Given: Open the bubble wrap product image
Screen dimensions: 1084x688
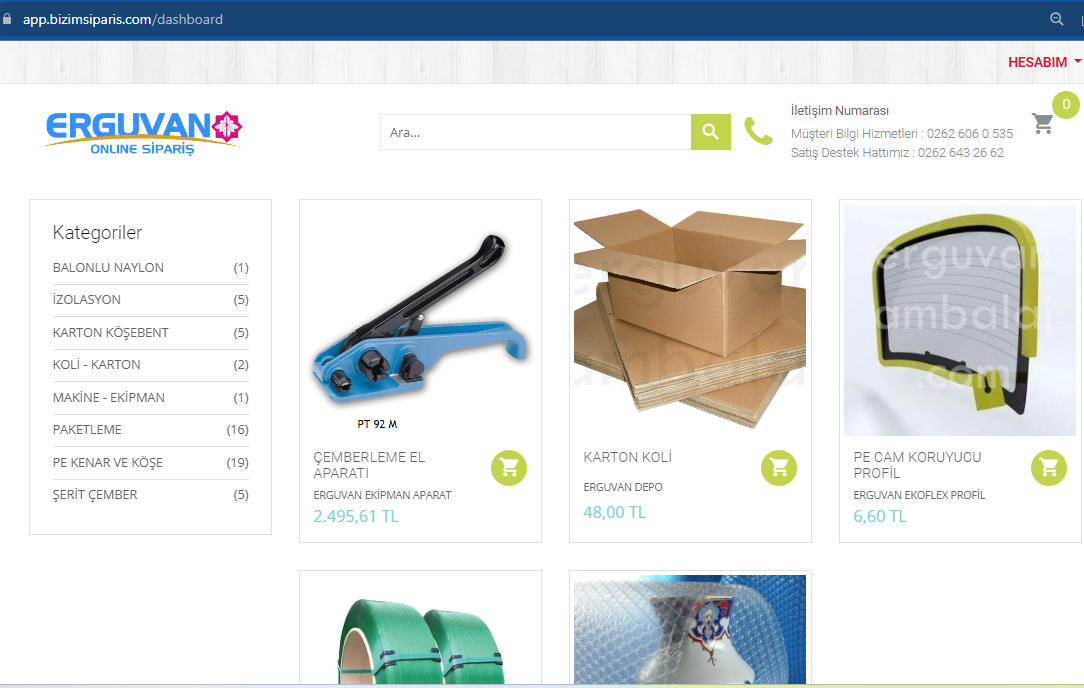Looking at the screenshot, I should [690, 630].
